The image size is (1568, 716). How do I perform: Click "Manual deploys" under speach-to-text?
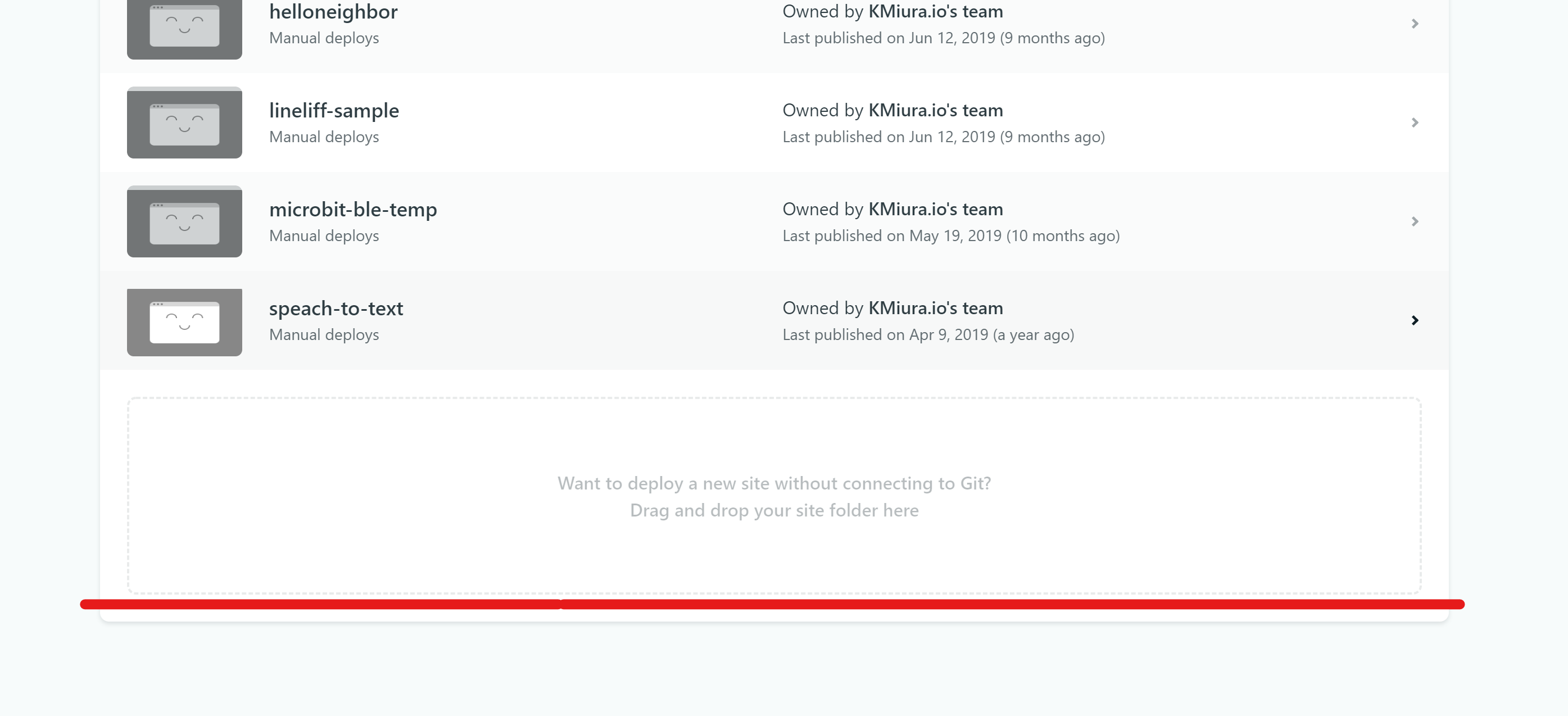pos(324,335)
